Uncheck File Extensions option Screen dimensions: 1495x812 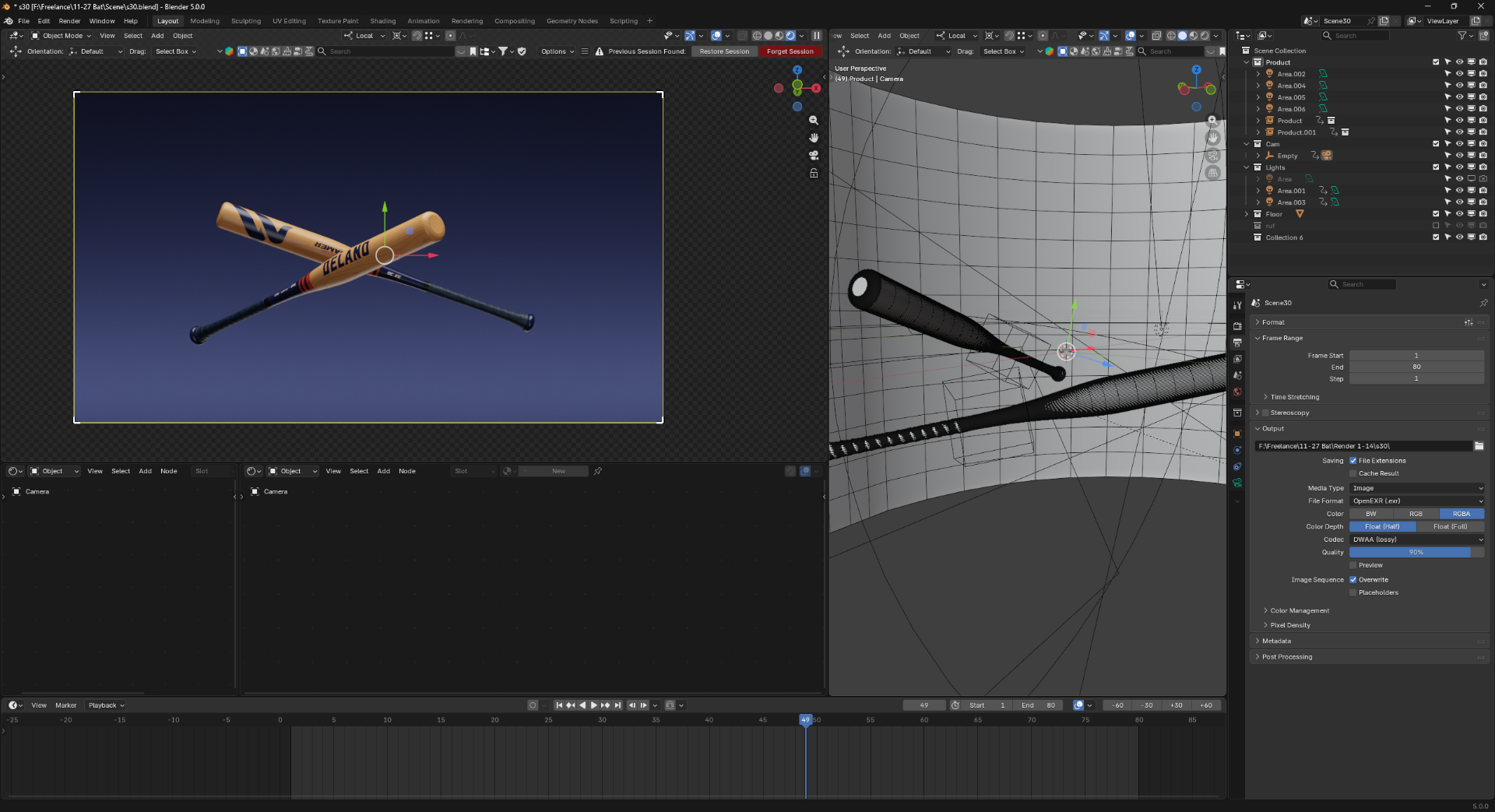point(1353,461)
